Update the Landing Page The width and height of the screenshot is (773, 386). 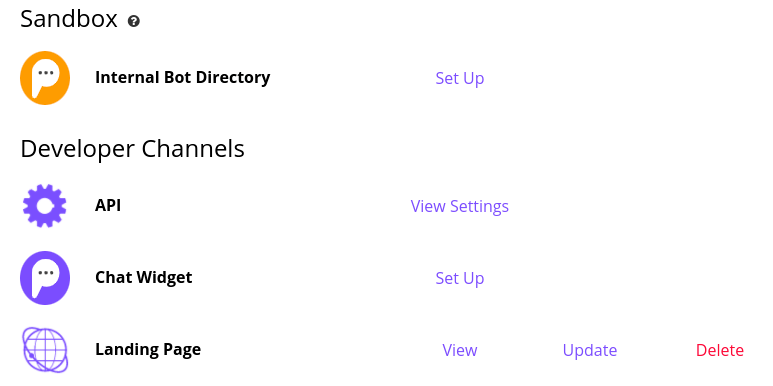(x=590, y=351)
